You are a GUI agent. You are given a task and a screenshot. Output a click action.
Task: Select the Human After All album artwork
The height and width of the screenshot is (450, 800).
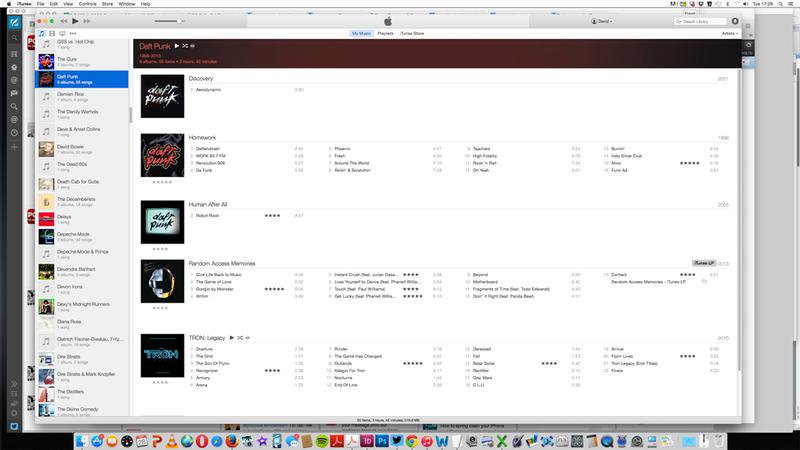(162, 222)
